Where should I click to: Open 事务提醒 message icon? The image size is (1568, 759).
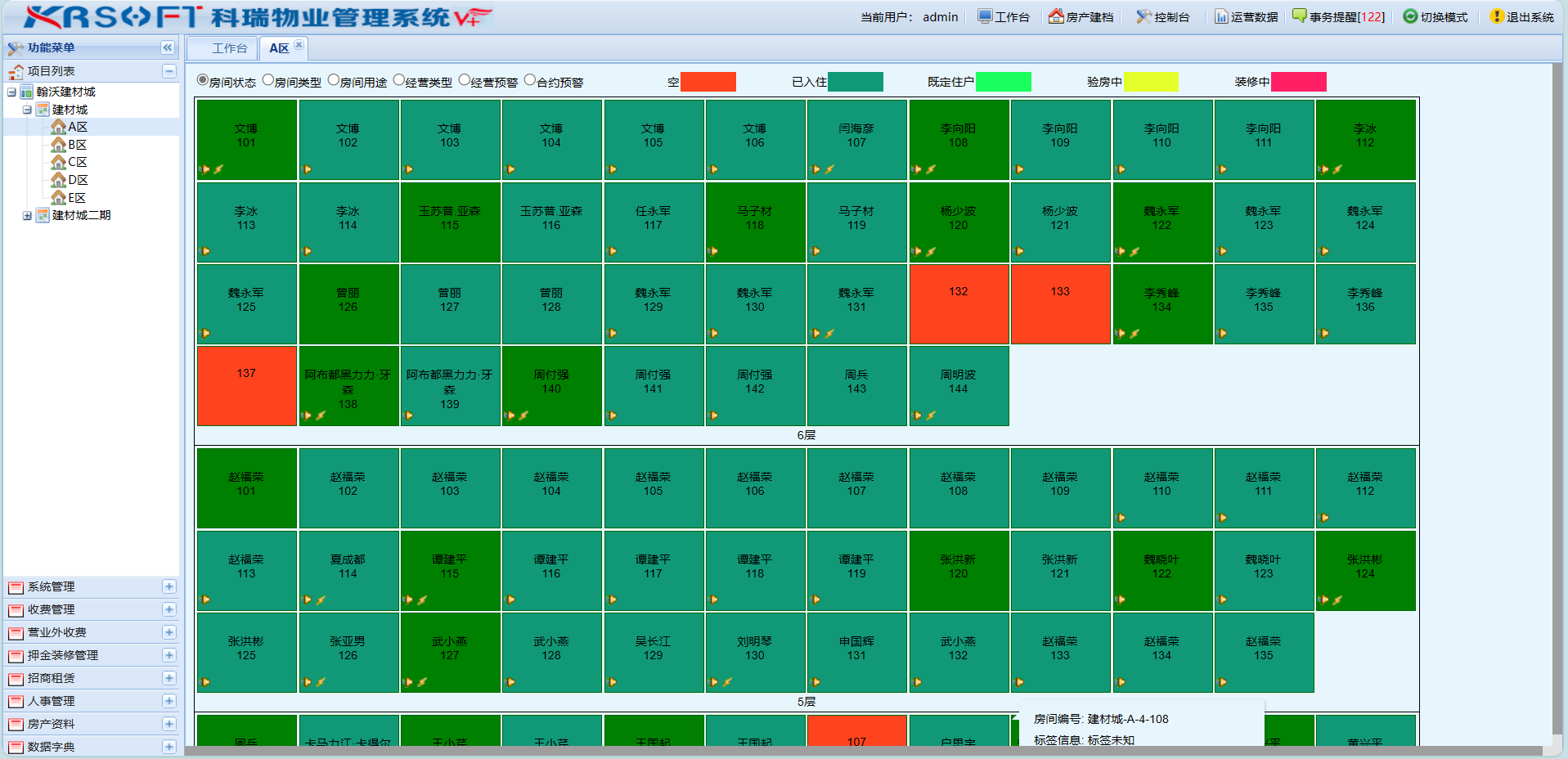[x=1300, y=16]
